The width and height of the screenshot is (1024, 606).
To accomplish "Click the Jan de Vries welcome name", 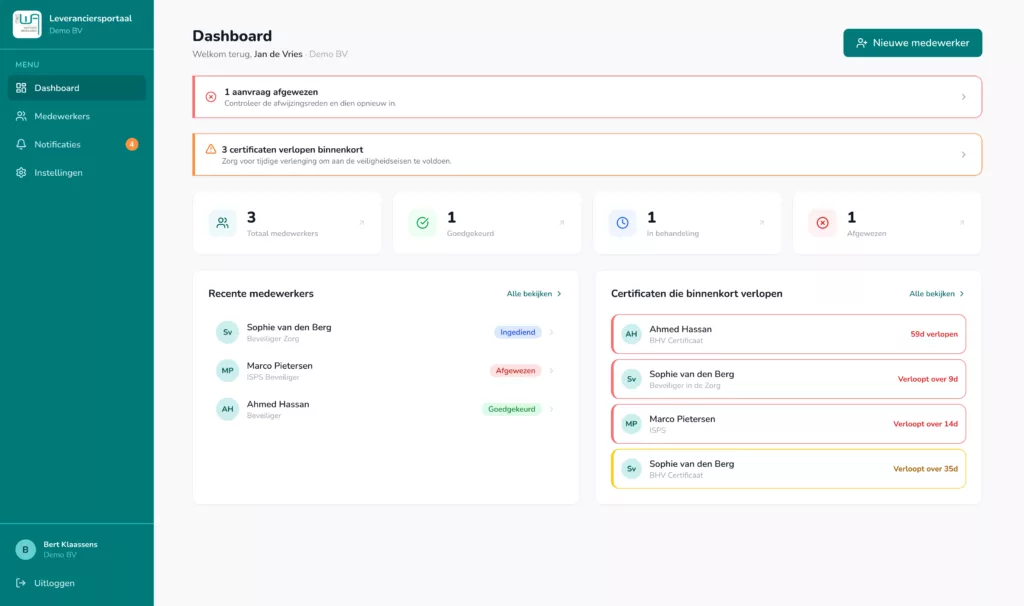I will (278, 54).
